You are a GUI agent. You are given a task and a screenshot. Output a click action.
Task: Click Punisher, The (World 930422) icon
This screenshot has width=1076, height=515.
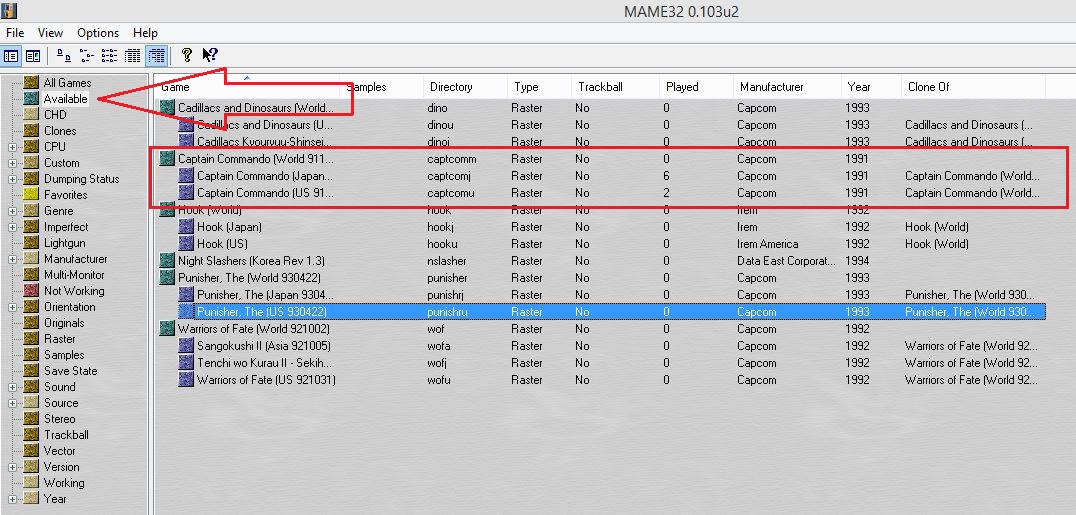click(167, 277)
